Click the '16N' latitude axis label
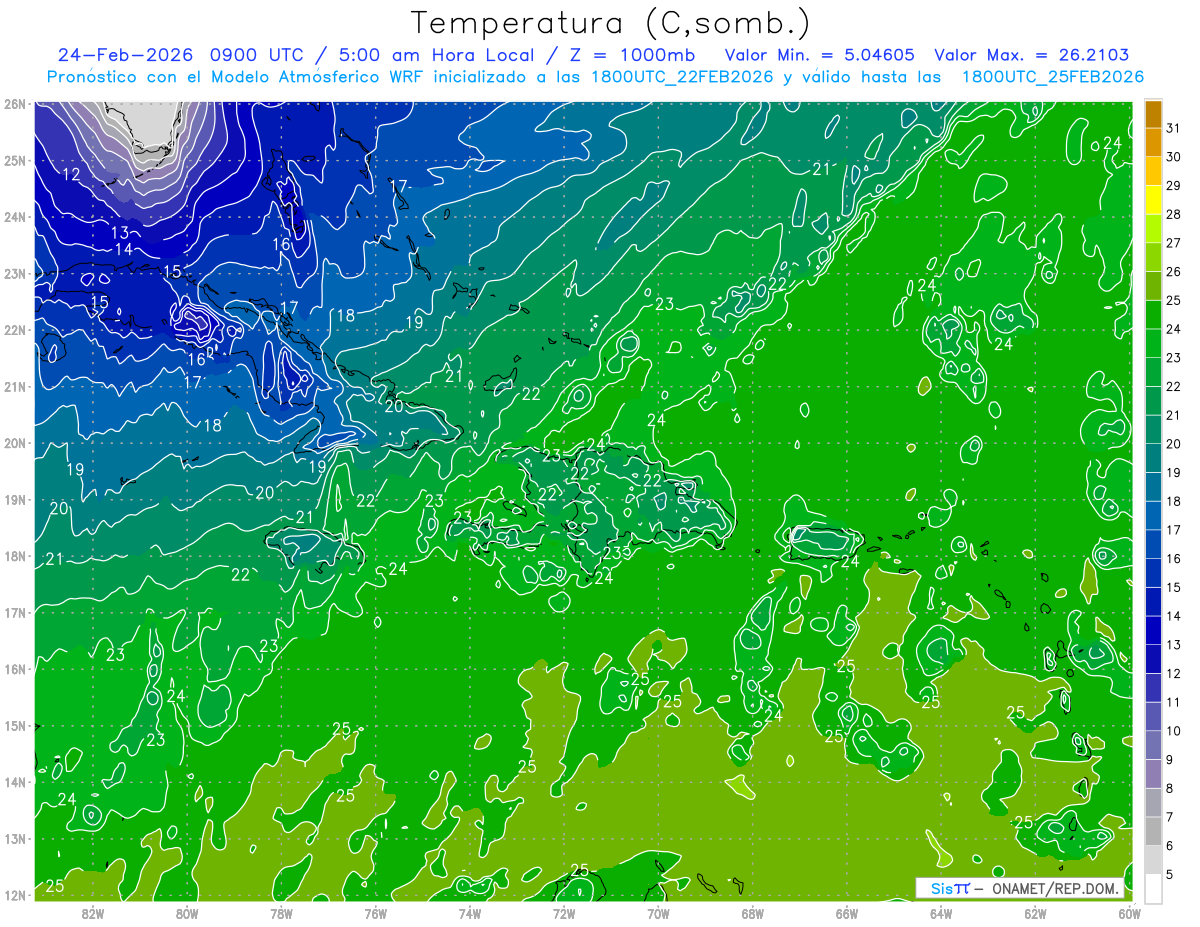The height and width of the screenshot is (927, 1200). click(14, 669)
